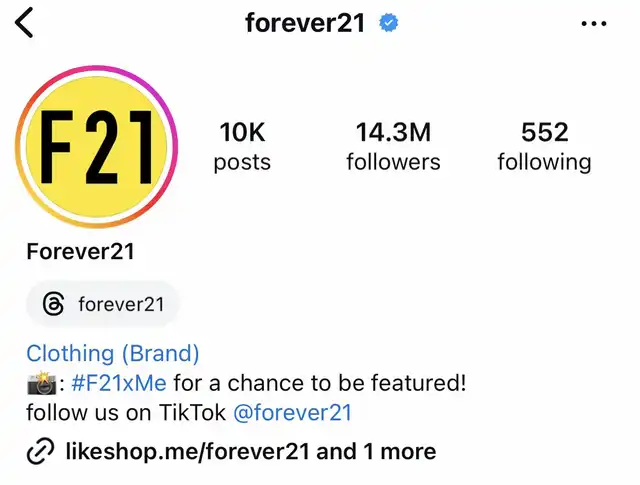This screenshot has width=640, height=485.
Task: Open the forever21 Threads badge
Action: coord(102,304)
